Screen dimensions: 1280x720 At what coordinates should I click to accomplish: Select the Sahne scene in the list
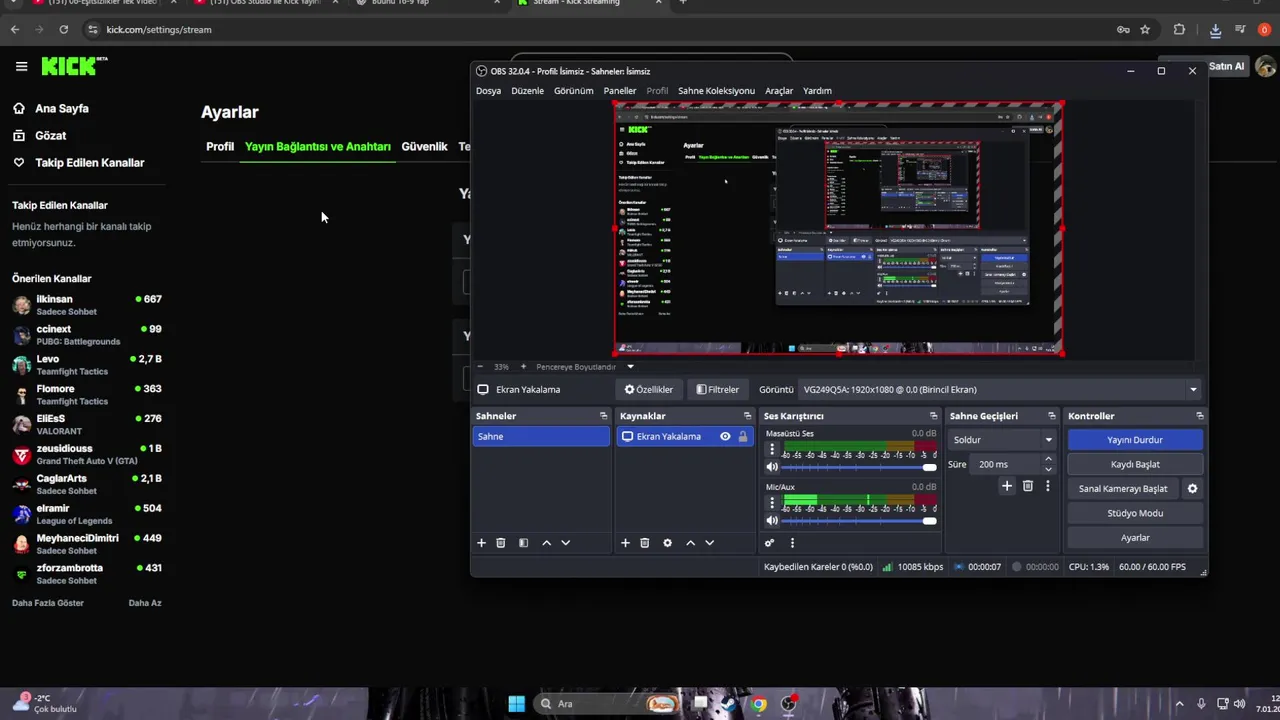click(x=541, y=437)
